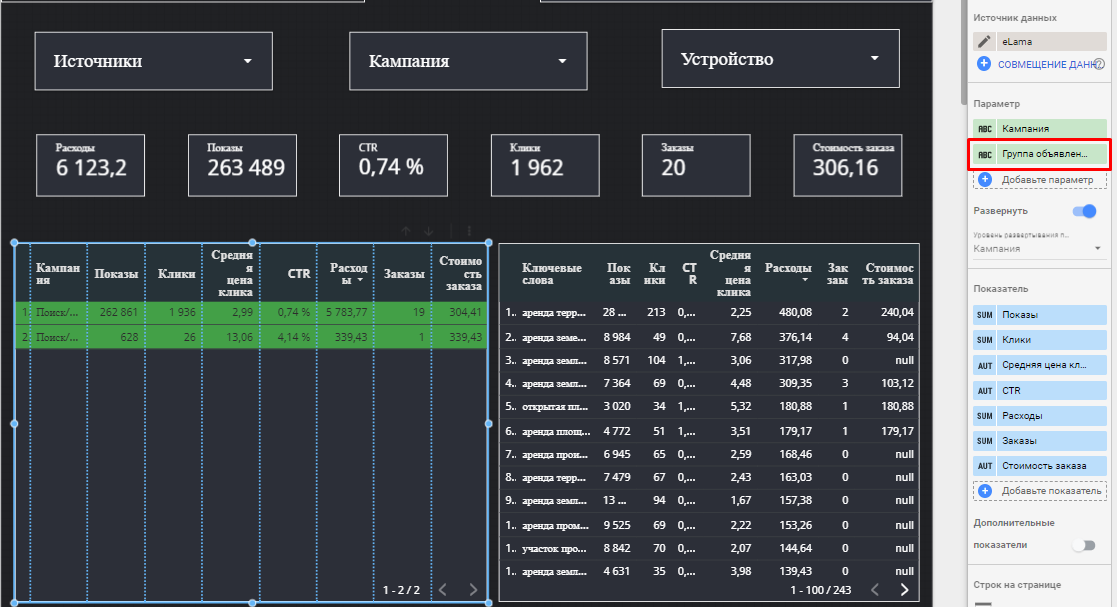The image size is (1117, 607).
Task: Click the blue plus icon for СОВМЕЩЕНИЕ ДАННЫХ
Action: [x=984, y=64]
